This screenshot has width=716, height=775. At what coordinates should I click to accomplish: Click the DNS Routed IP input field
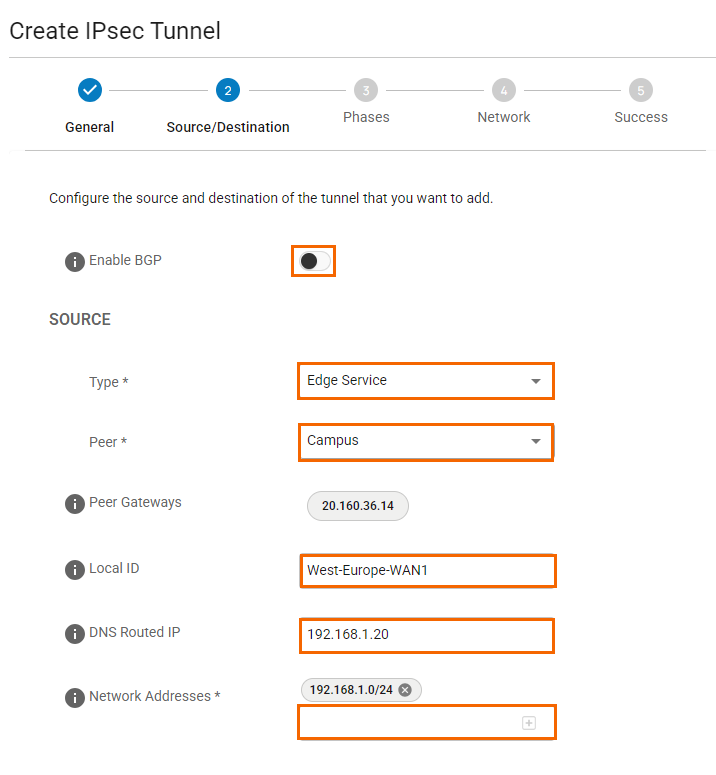click(426, 635)
